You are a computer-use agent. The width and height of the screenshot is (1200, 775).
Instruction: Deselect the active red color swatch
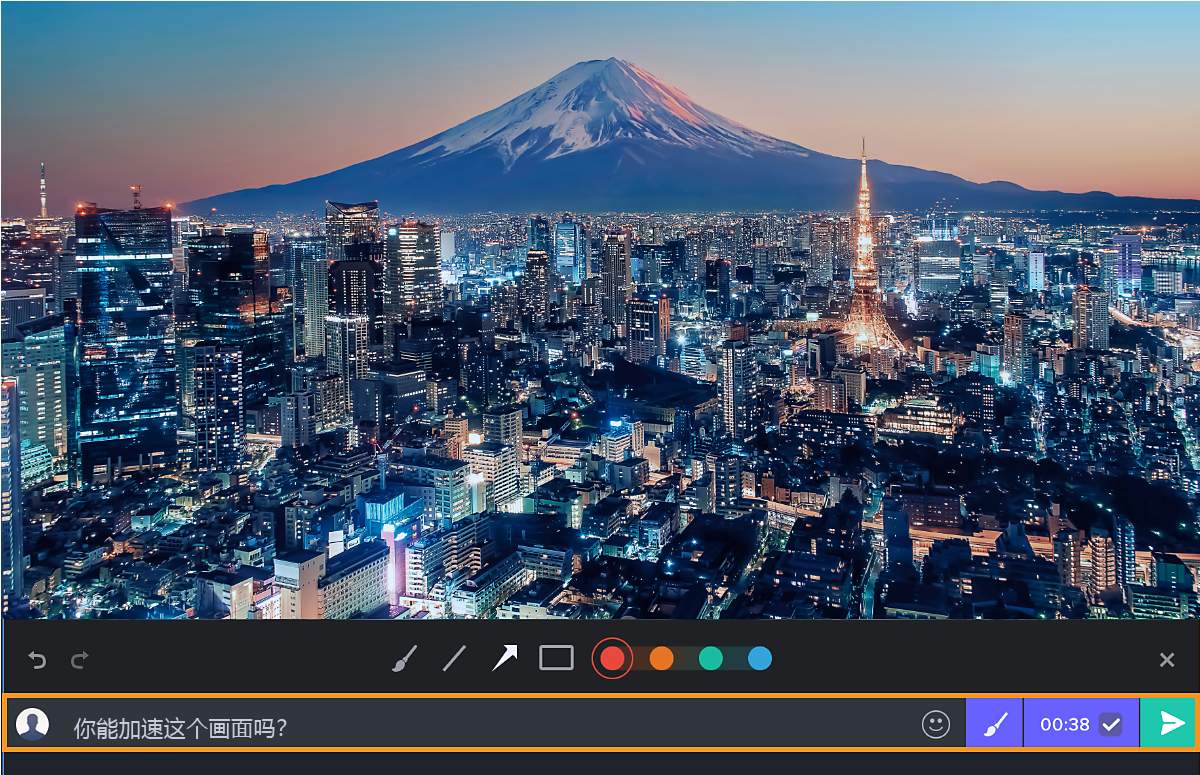(613, 658)
